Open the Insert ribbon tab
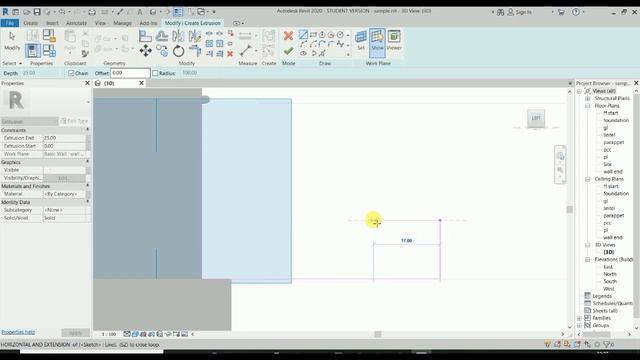 (x=52, y=23)
